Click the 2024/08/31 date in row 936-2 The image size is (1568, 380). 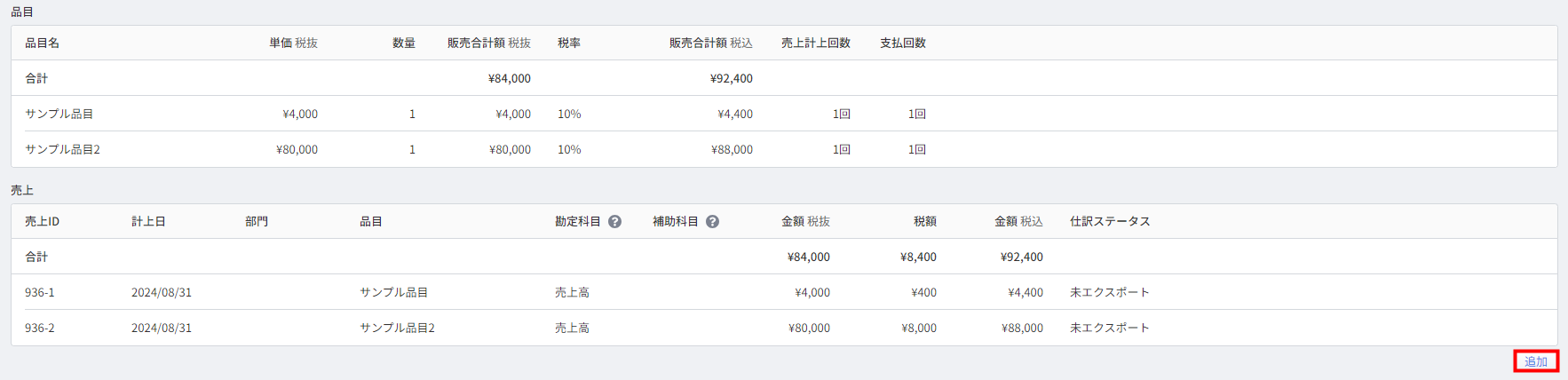(162, 328)
